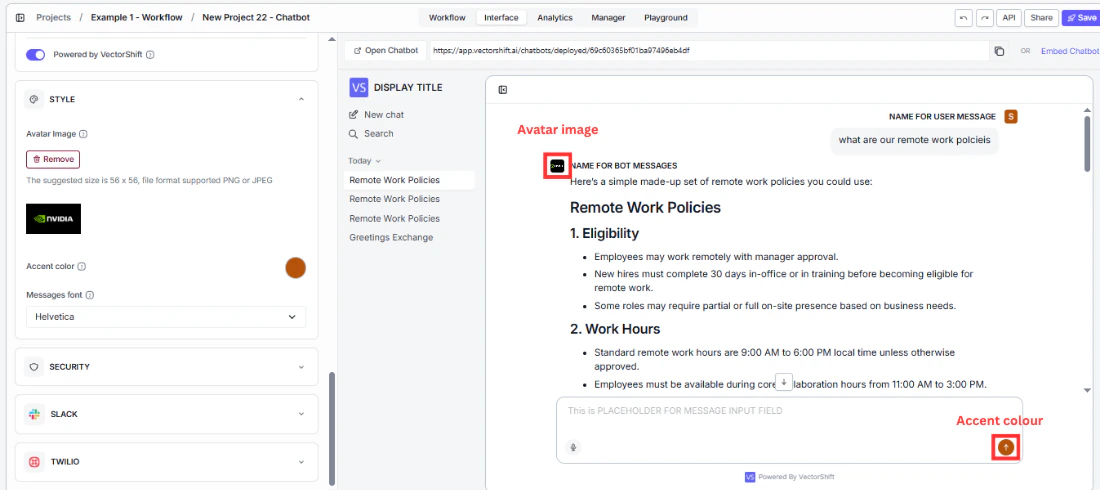This screenshot has width=1100, height=490.
Task: Expand the SECURITY section
Action: coord(301,367)
